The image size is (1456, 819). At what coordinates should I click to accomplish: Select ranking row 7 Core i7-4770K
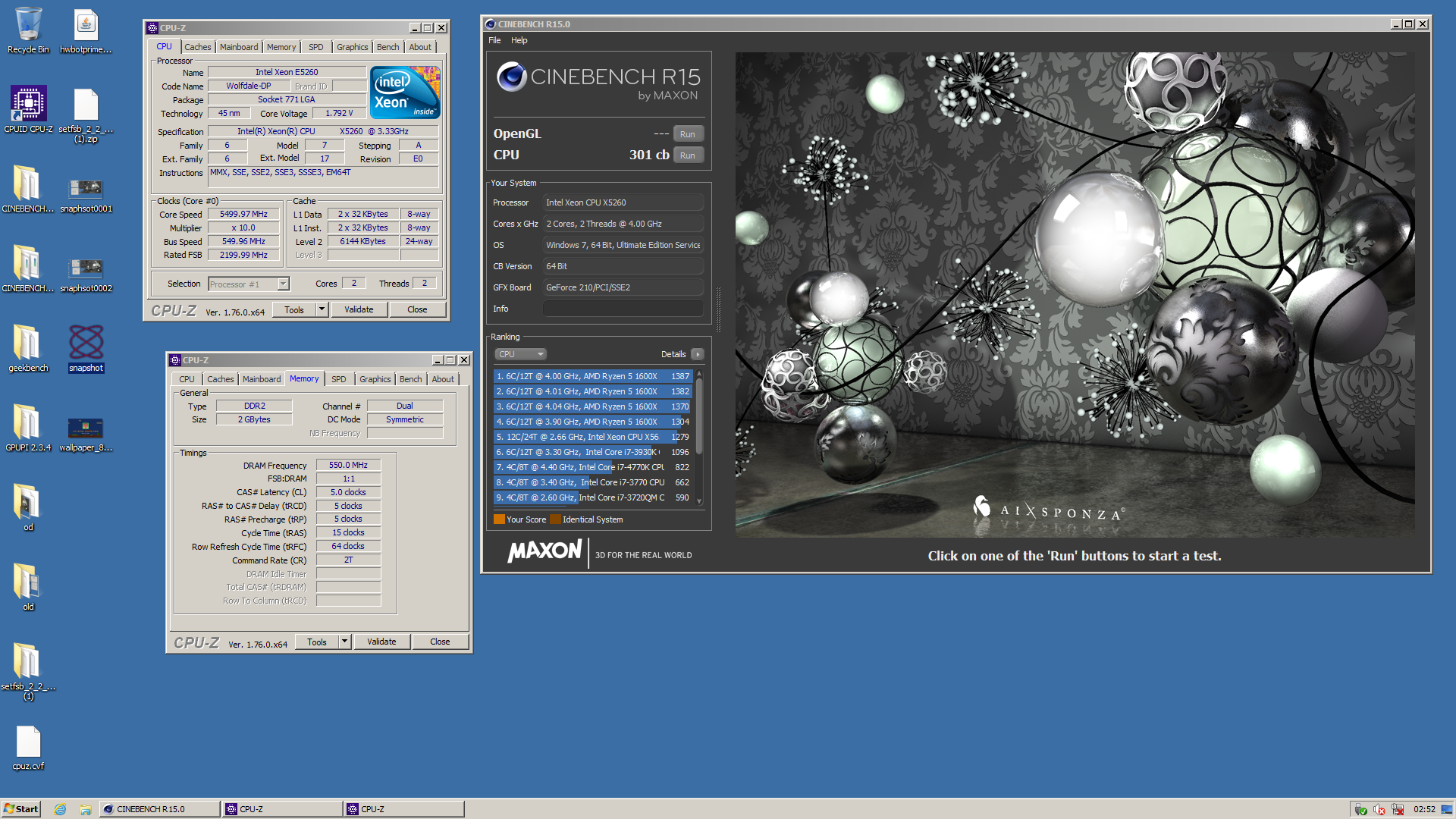coord(593,467)
